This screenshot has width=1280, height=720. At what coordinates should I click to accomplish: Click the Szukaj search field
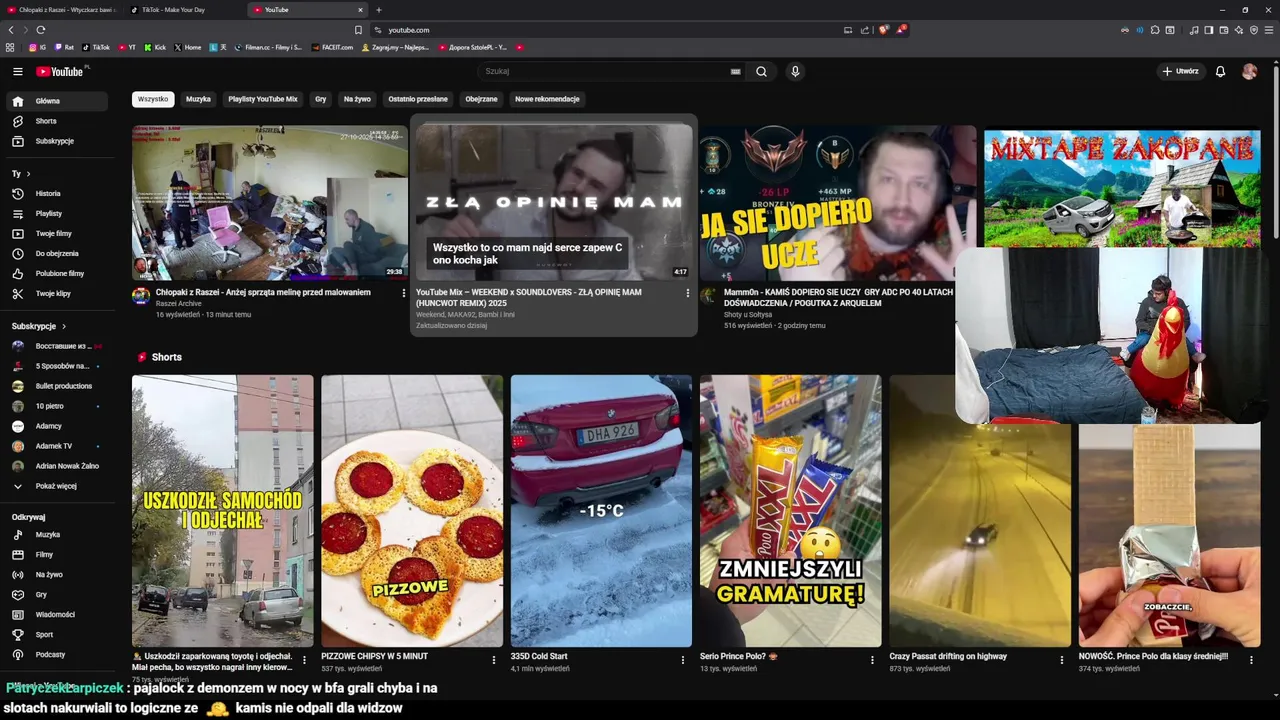click(605, 71)
